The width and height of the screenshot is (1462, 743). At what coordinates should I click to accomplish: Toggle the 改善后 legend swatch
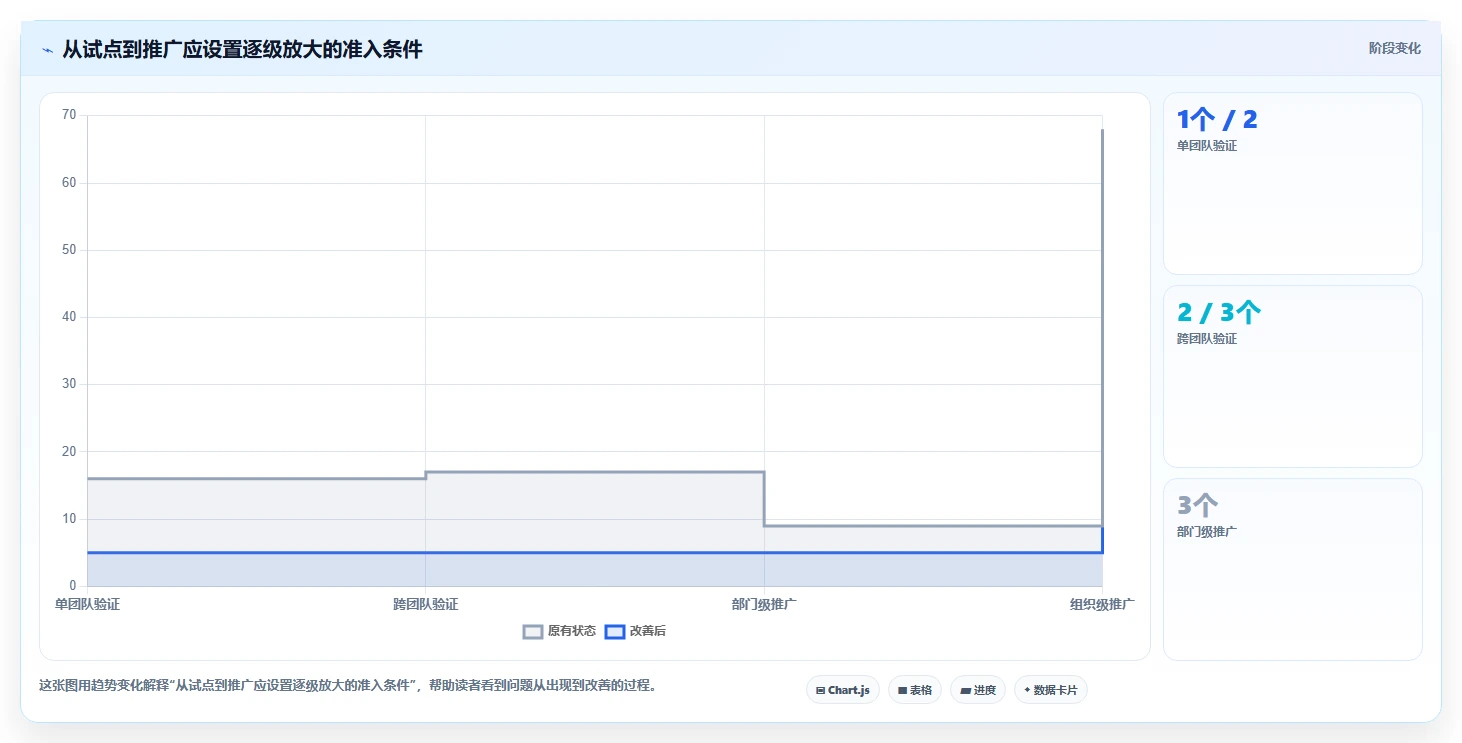click(x=615, y=631)
